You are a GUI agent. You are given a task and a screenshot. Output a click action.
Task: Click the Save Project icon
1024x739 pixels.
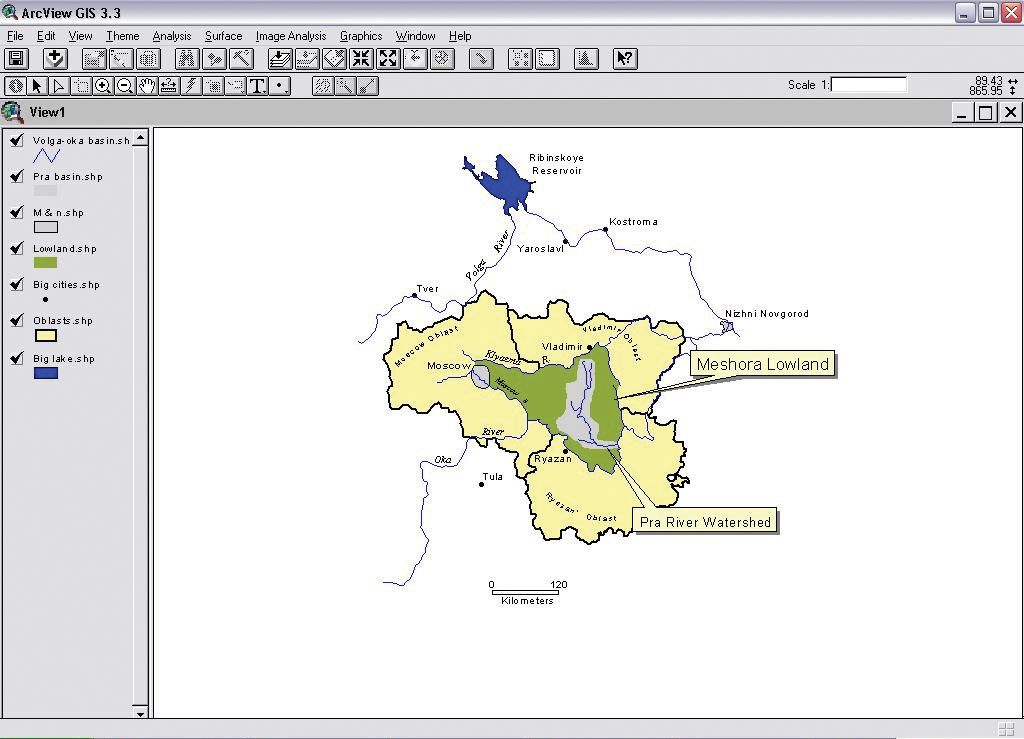click(16, 59)
